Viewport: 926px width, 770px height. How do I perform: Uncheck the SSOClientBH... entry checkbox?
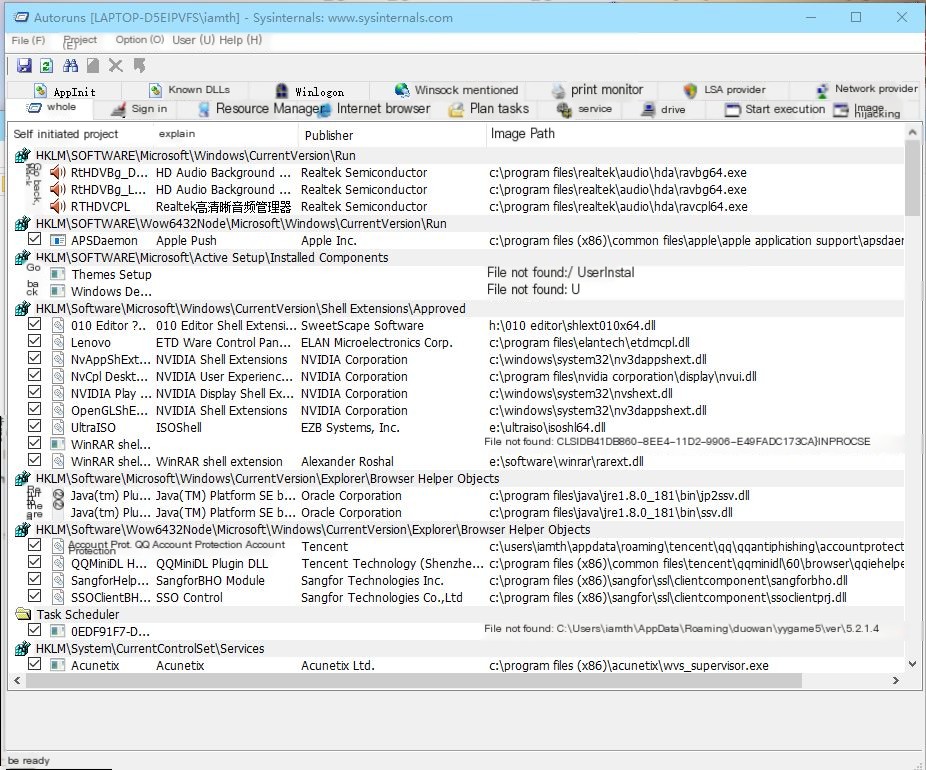click(x=34, y=596)
